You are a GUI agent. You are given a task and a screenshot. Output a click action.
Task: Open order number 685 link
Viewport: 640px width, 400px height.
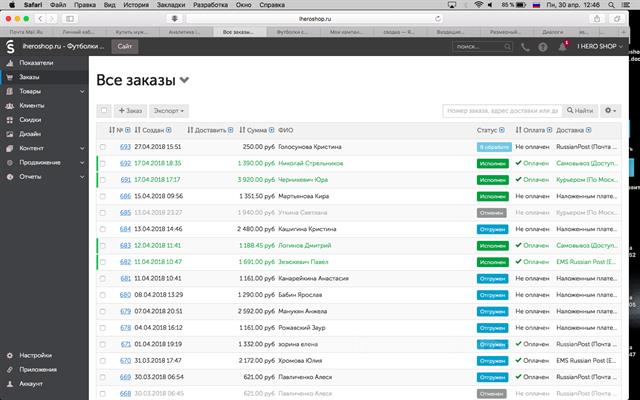click(125, 213)
